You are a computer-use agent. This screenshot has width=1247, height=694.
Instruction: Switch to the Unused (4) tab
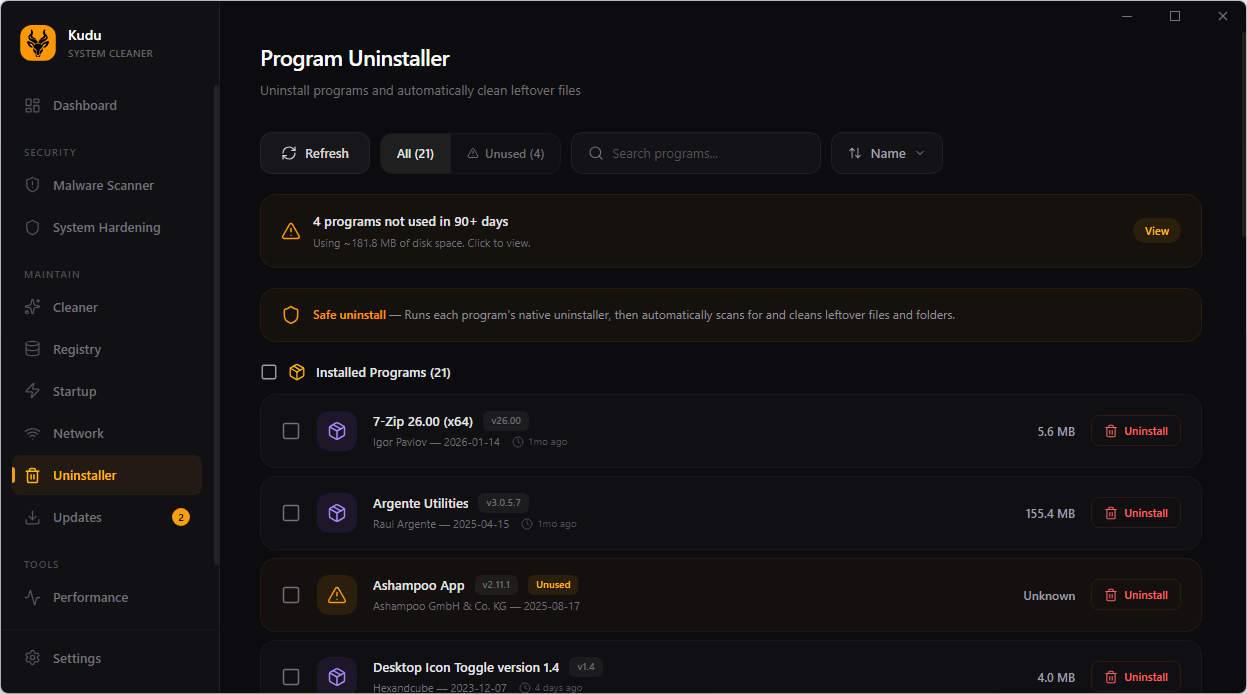pyautogui.click(x=505, y=153)
